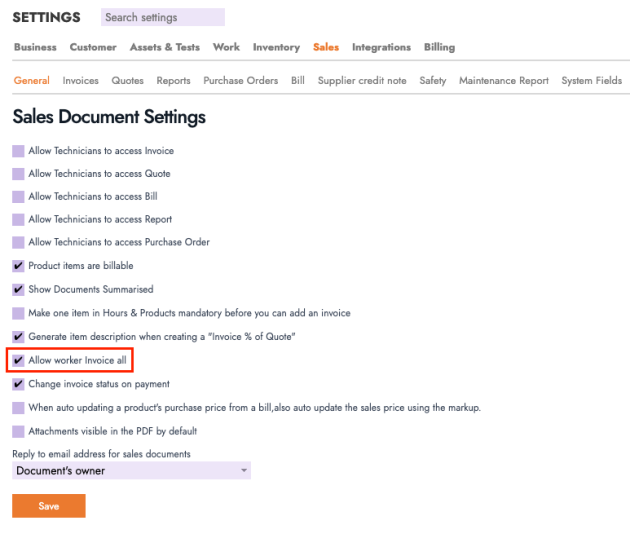Open the Billing settings tab

439,47
